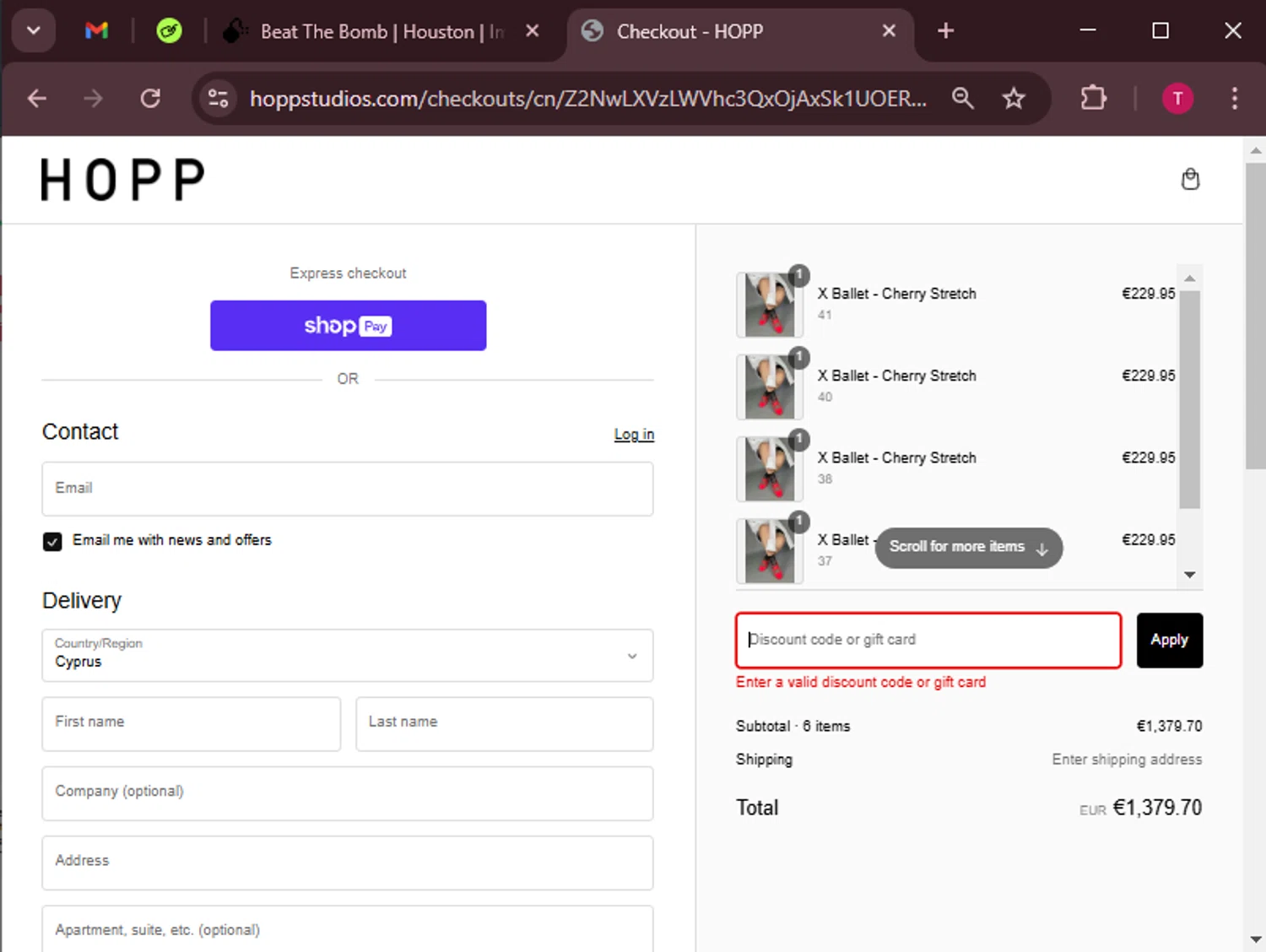This screenshot has height=952, width=1266.
Task: Click the item list scrollbar down arrow
Action: click(1189, 575)
